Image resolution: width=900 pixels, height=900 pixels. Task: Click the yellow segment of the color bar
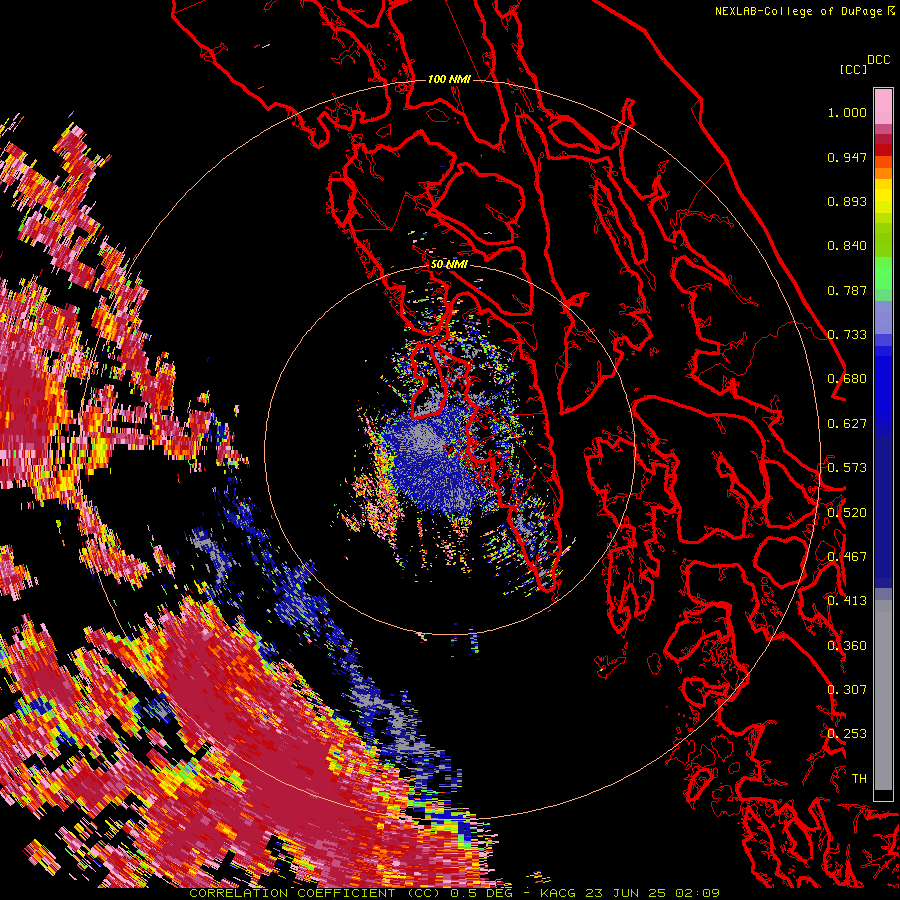coord(883,196)
